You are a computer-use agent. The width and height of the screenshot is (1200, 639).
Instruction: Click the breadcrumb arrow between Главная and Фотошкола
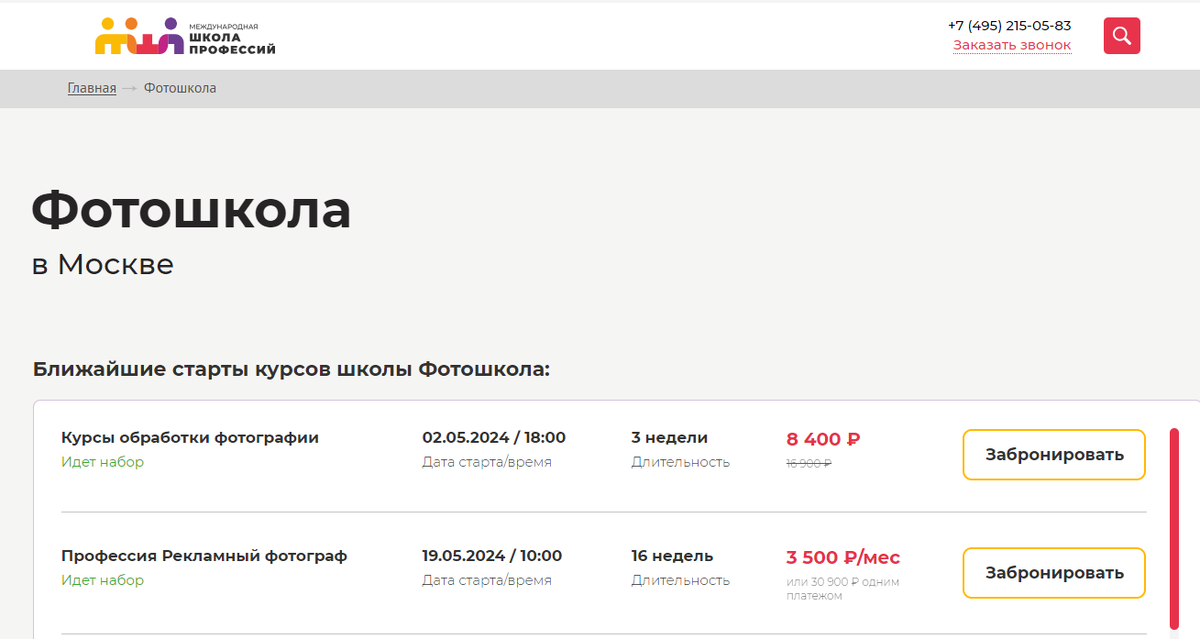tap(128, 88)
